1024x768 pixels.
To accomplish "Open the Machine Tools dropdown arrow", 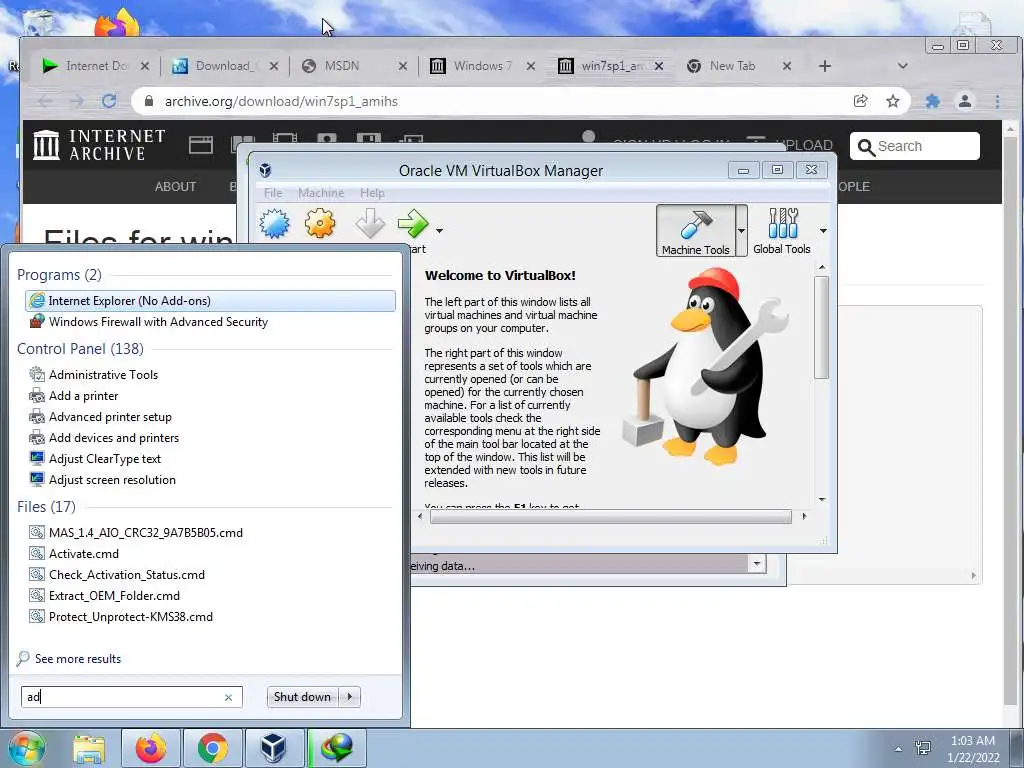I will point(741,231).
